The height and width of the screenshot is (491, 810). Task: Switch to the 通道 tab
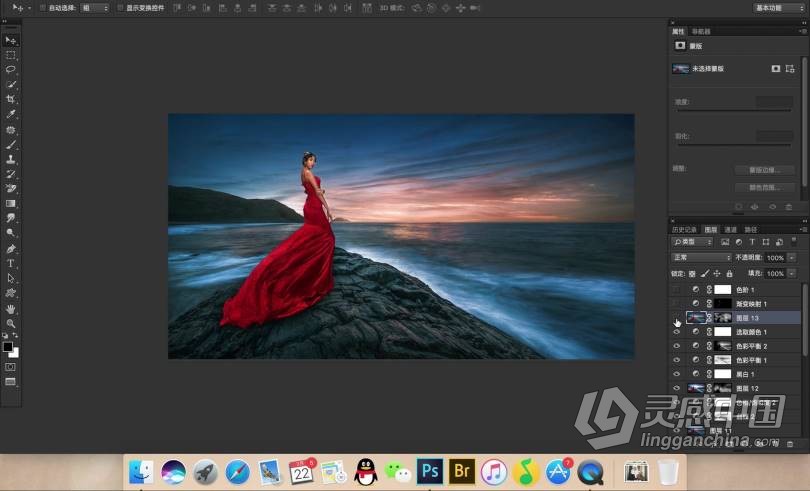(730, 229)
